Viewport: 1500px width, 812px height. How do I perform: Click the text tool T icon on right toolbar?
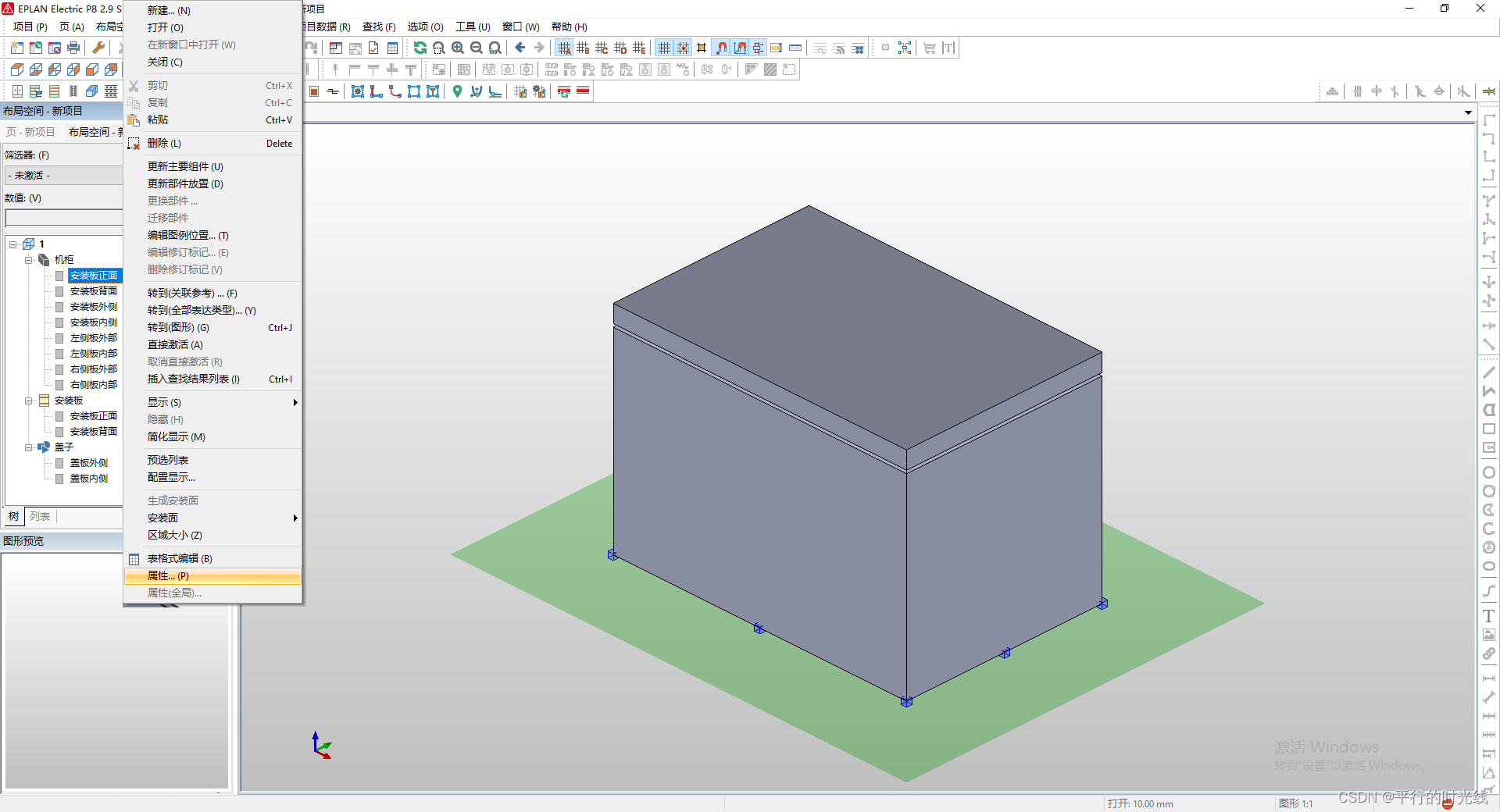click(1489, 616)
